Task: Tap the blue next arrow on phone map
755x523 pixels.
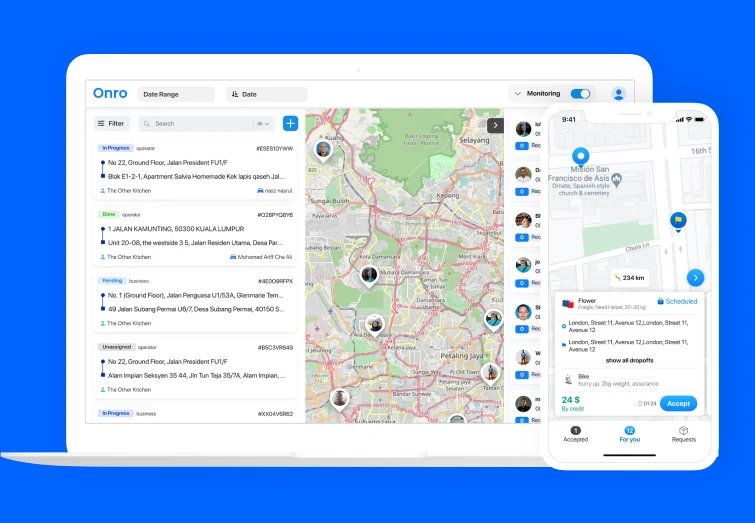Action: pos(695,278)
